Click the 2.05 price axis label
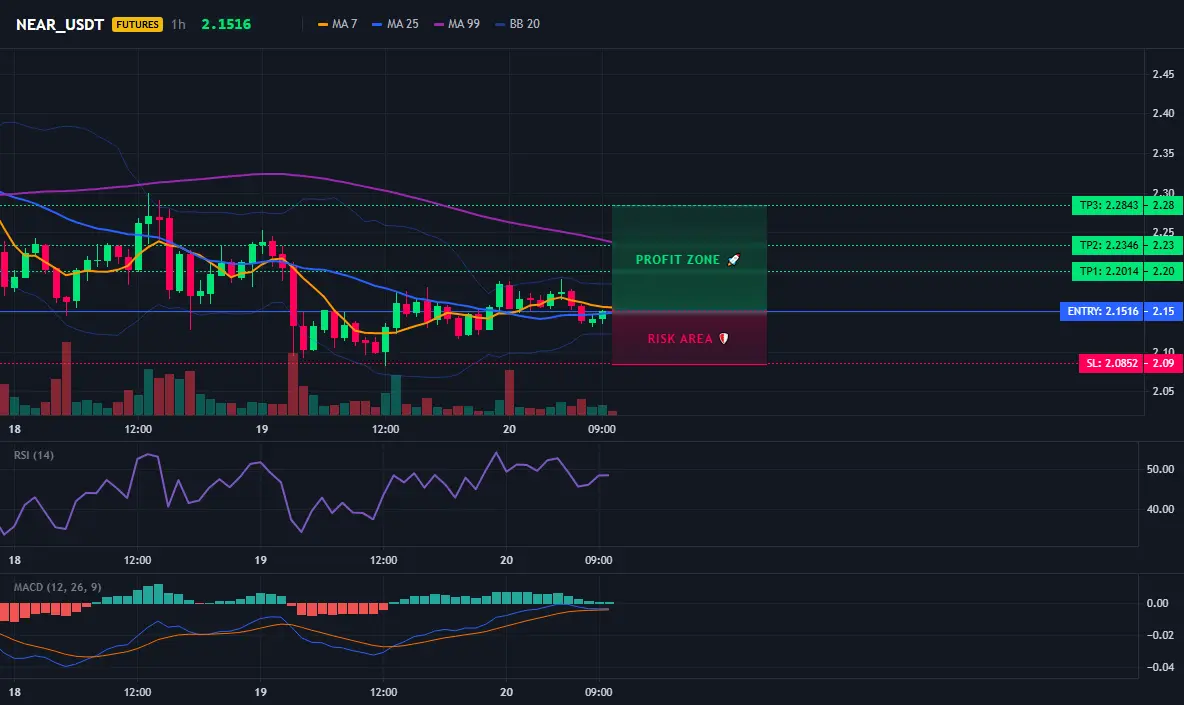 pyautogui.click(x=1163, y=391)
